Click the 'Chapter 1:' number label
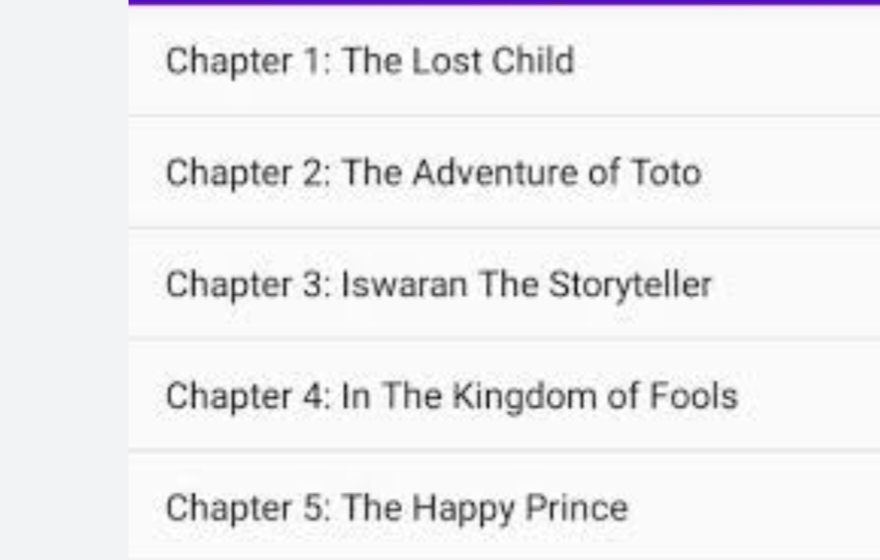This screenshot has height=560, width=880. (248, 62)
